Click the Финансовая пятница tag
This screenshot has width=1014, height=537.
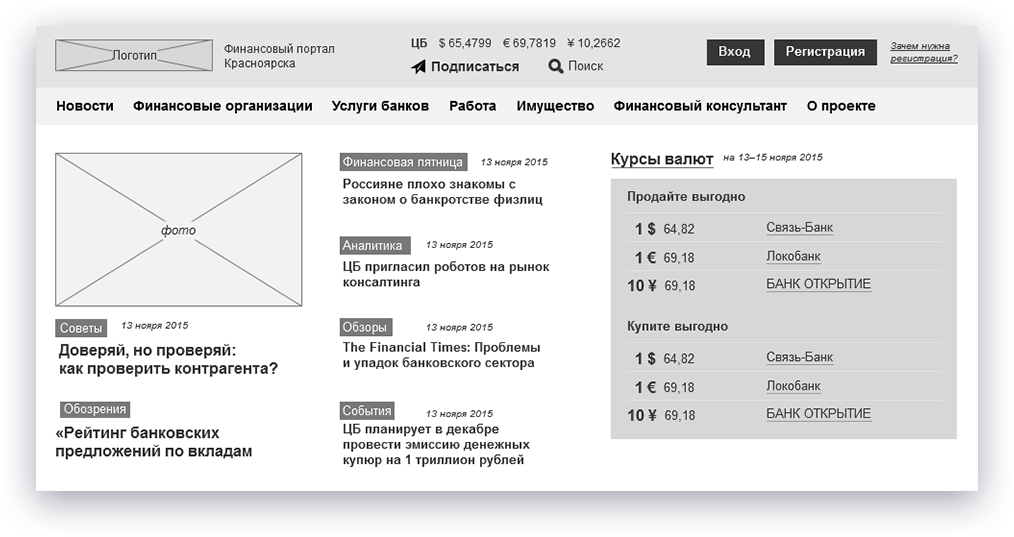pos(403,162)
